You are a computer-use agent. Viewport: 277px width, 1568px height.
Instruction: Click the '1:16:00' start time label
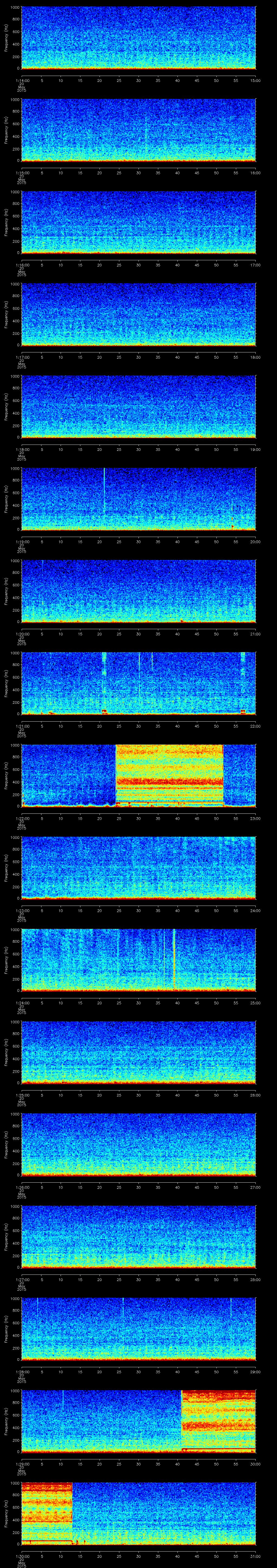(22, 265)
